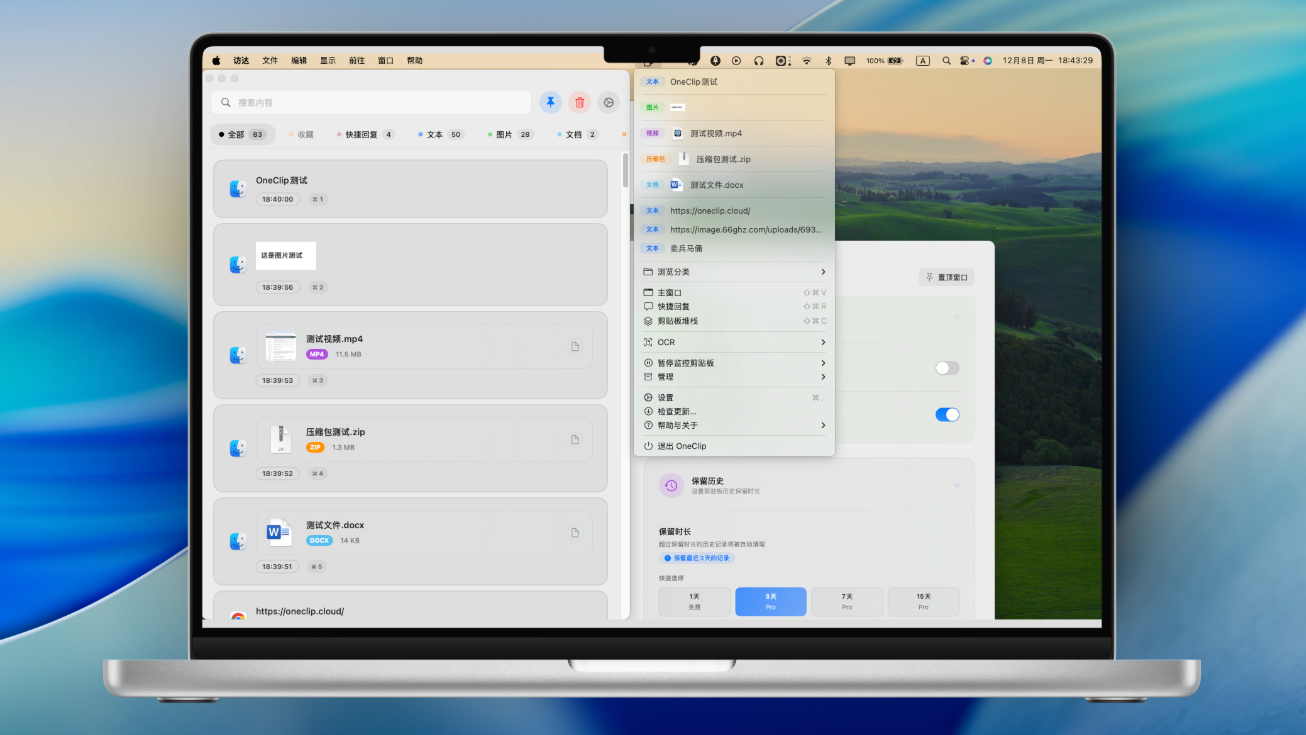1306x735 pixels.
Task: Click the 搜索内容 search input field
Action: (x=370, y=101)
